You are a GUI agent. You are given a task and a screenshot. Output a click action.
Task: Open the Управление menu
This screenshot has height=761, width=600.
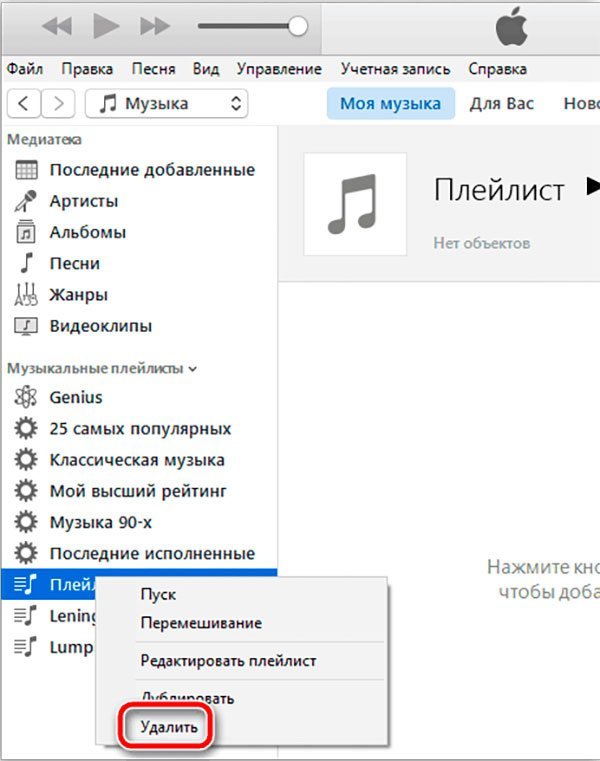pos(279,69)
